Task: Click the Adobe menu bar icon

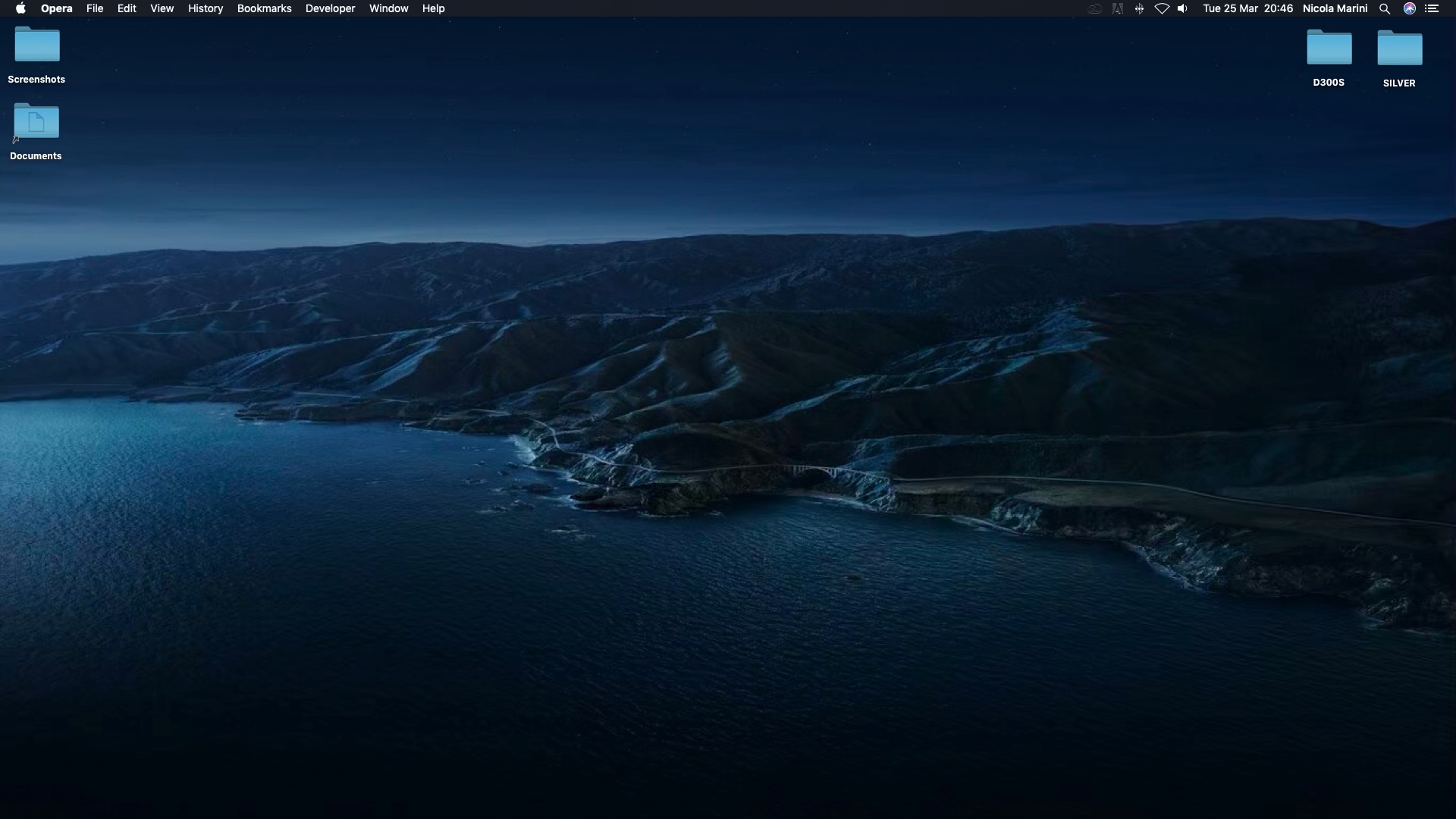Action: point(1118,8)
